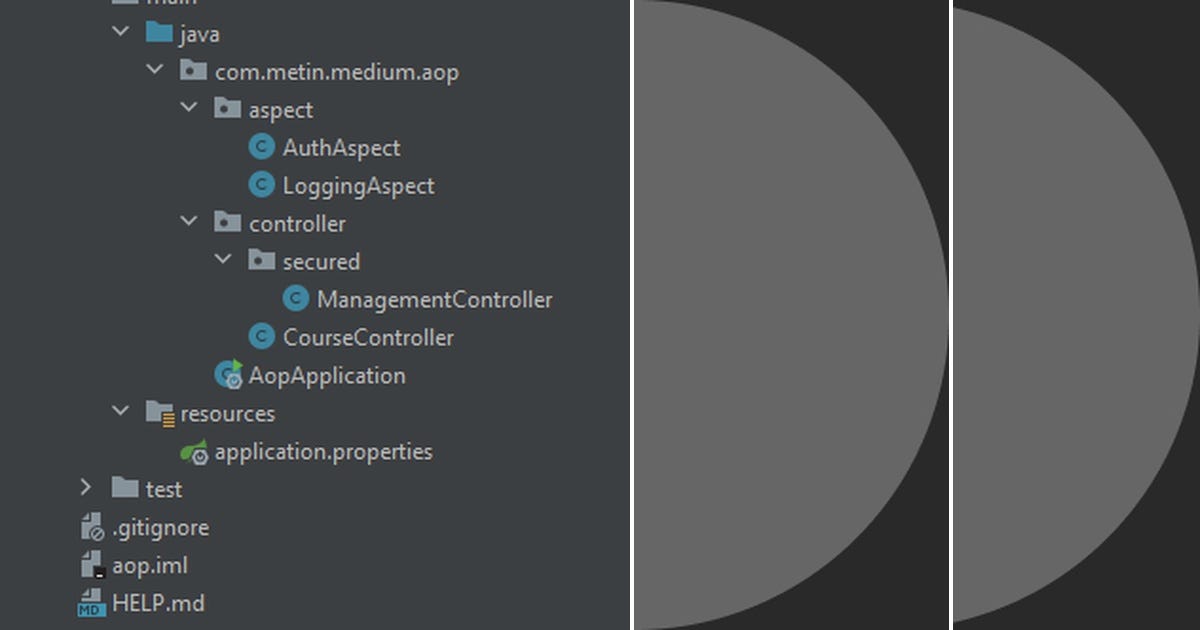This screenshot has width=1200, height=630.
Task: Select the HELP.md entry
Action: click(x=157, y=602)
